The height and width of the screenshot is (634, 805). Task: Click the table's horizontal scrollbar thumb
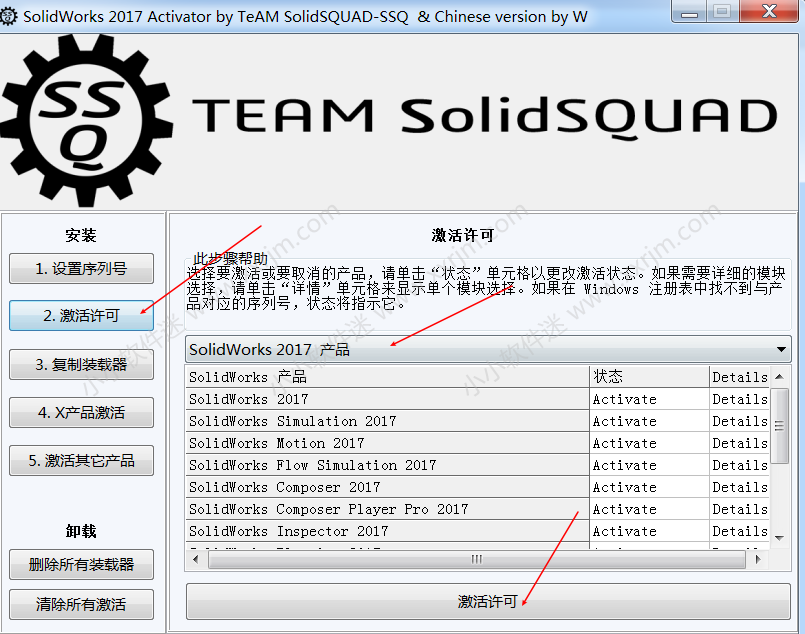(x=476, y=559)
